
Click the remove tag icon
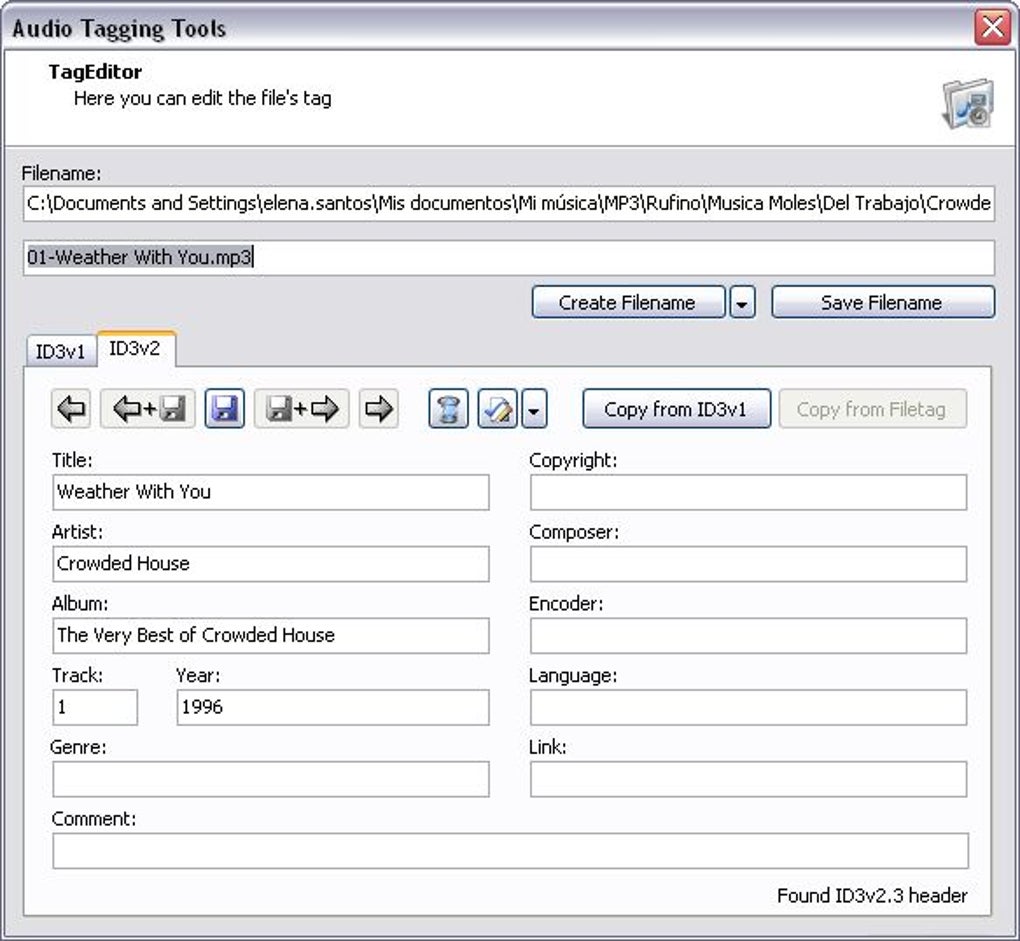(x=448, y=408)
